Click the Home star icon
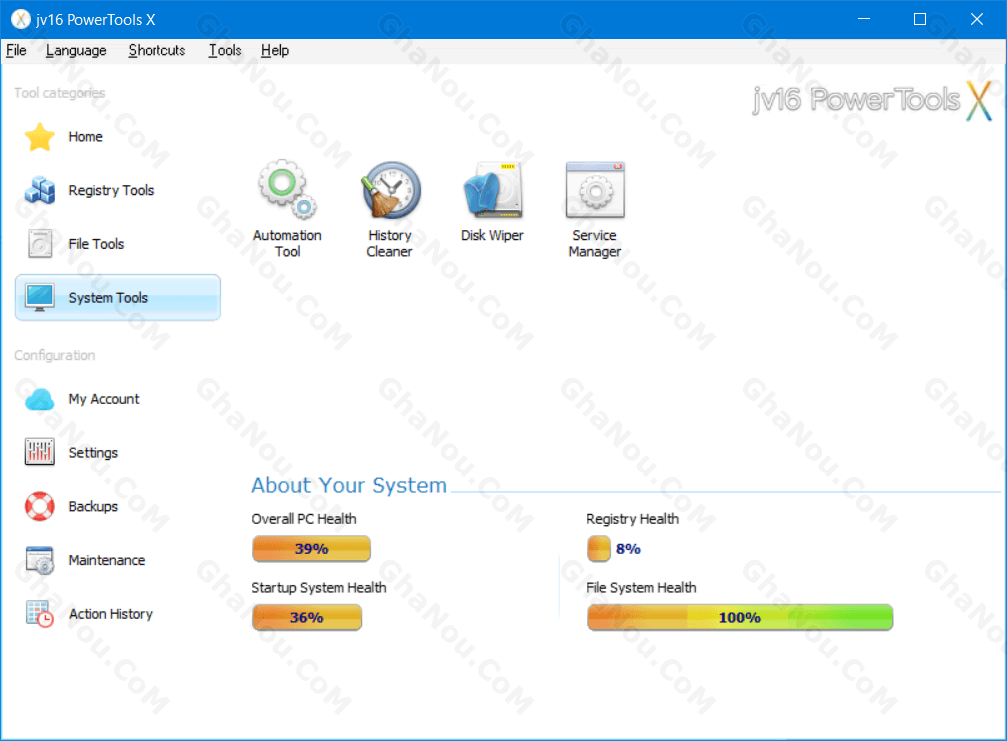Viewport: 1007px width, 741px height. [x=40, y=137]
